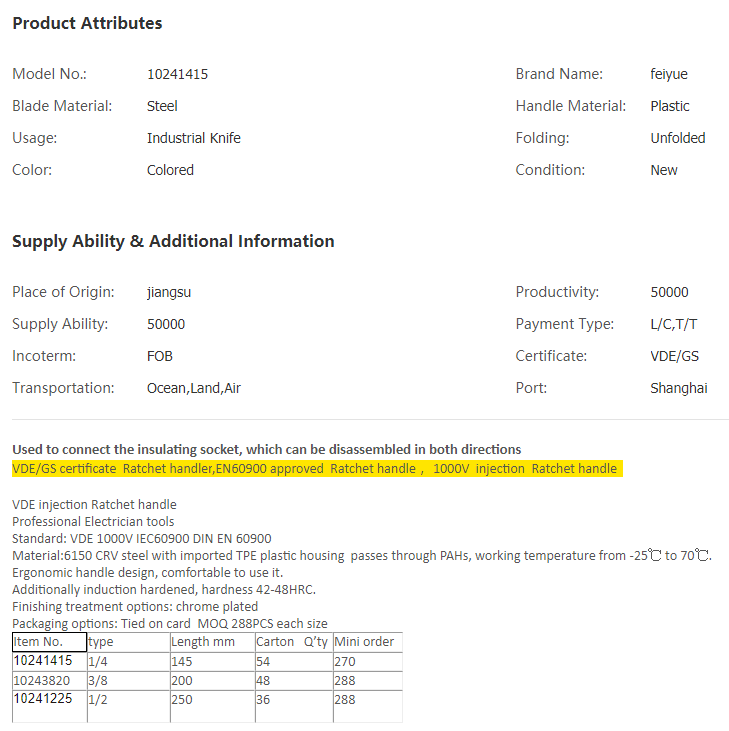Click the Payment Type value L/C,T/T
The width and height of the screenshot is (729, 731).
674,324
